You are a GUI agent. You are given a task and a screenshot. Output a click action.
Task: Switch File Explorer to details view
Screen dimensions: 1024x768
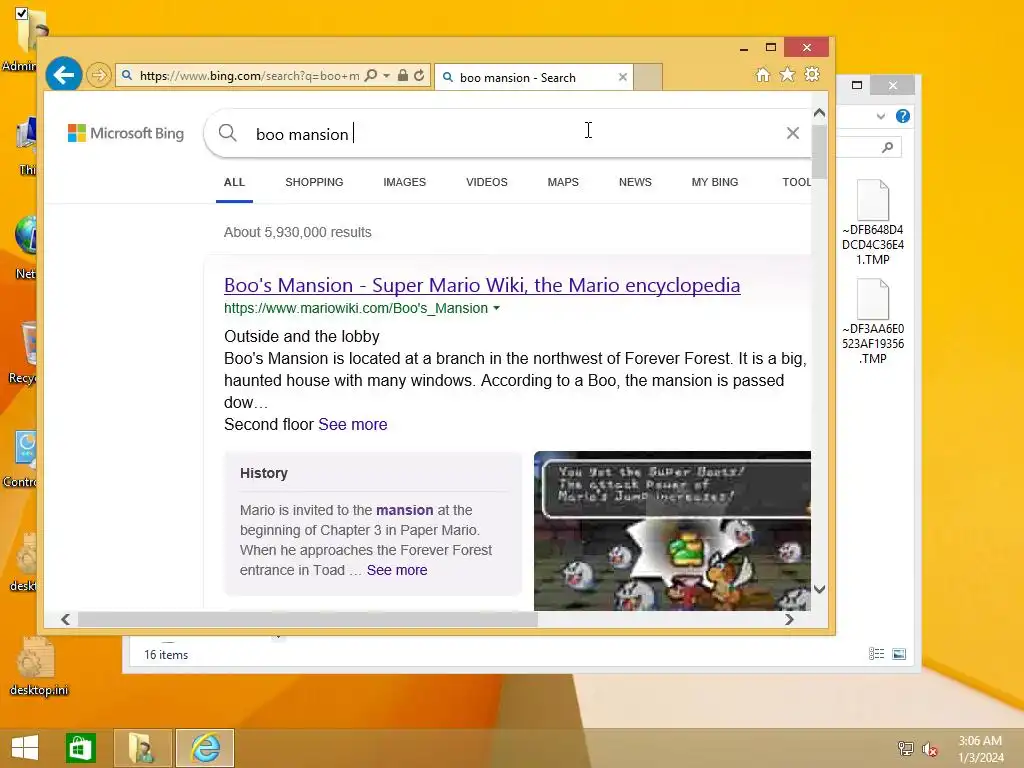[x=876, y=654]
